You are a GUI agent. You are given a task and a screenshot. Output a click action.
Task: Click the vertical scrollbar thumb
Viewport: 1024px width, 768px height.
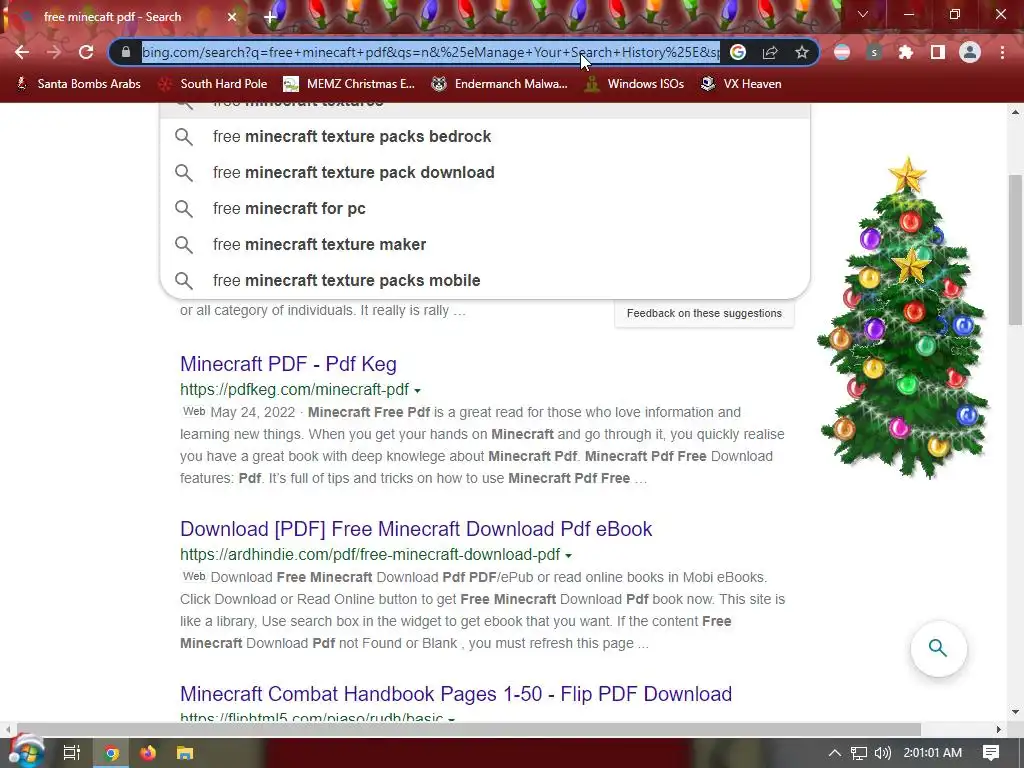(1015, 249)
